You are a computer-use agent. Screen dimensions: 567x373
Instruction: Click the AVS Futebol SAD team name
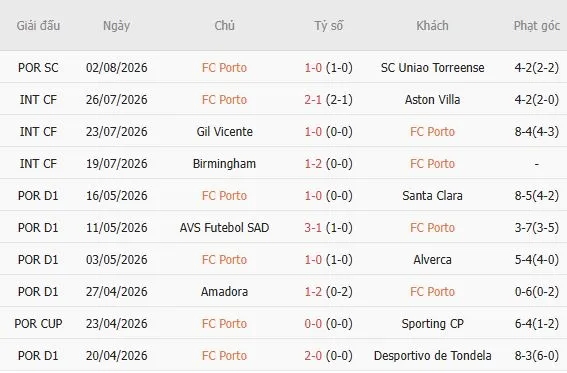pyautogui.click(x=224, y=227)
